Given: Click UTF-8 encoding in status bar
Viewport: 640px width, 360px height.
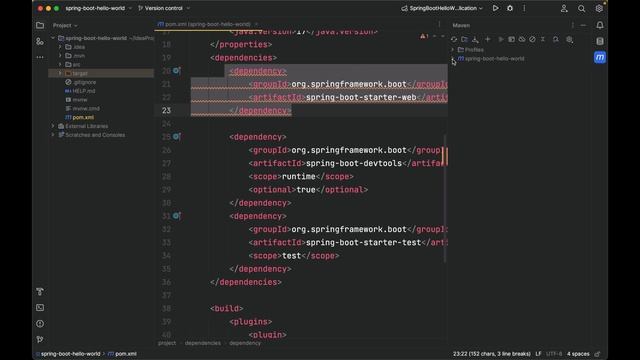Looking at the screenshot, I should 554,354.
